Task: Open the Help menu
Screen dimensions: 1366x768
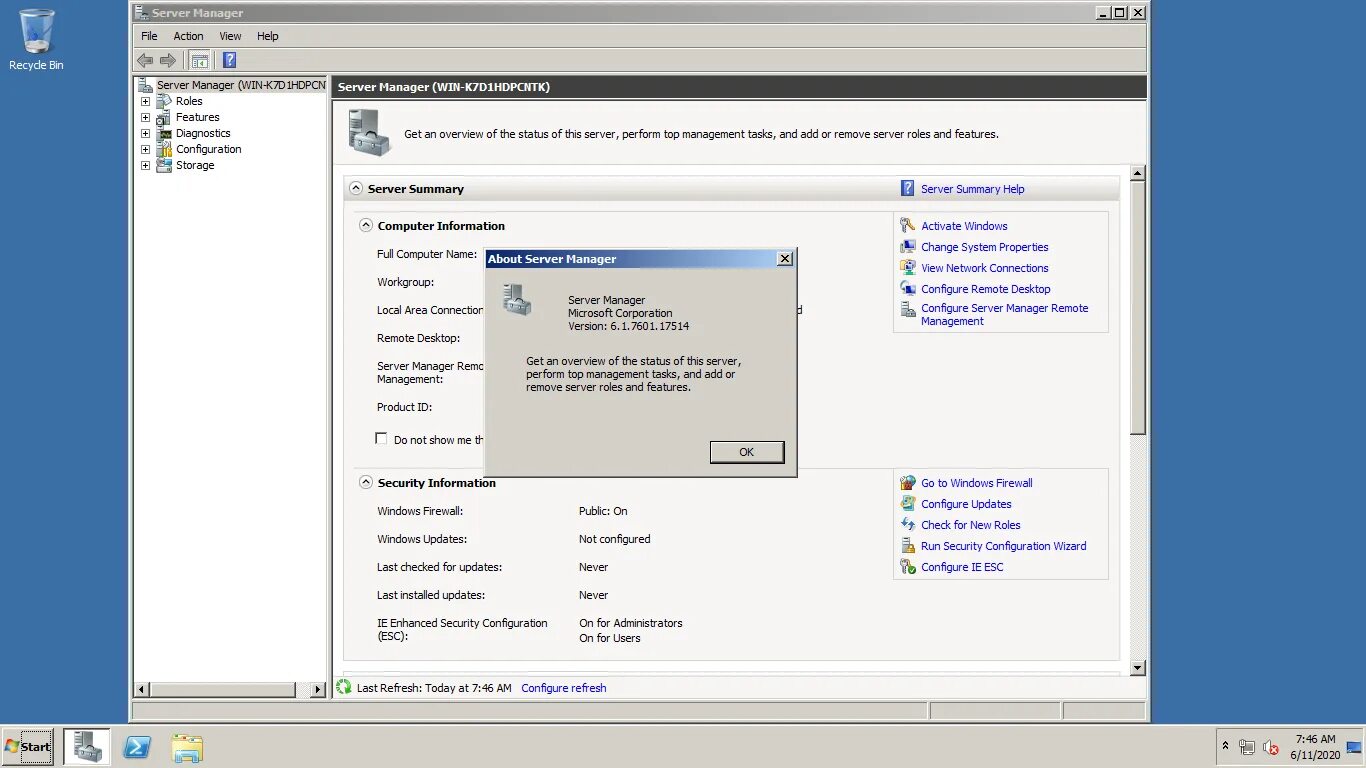Action: point(267,36)
